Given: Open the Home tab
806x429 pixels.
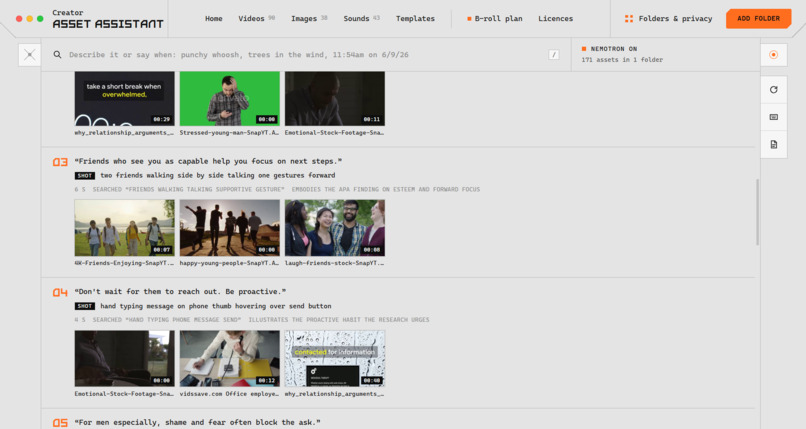Looking at the screenshot, I should (213, 18).
